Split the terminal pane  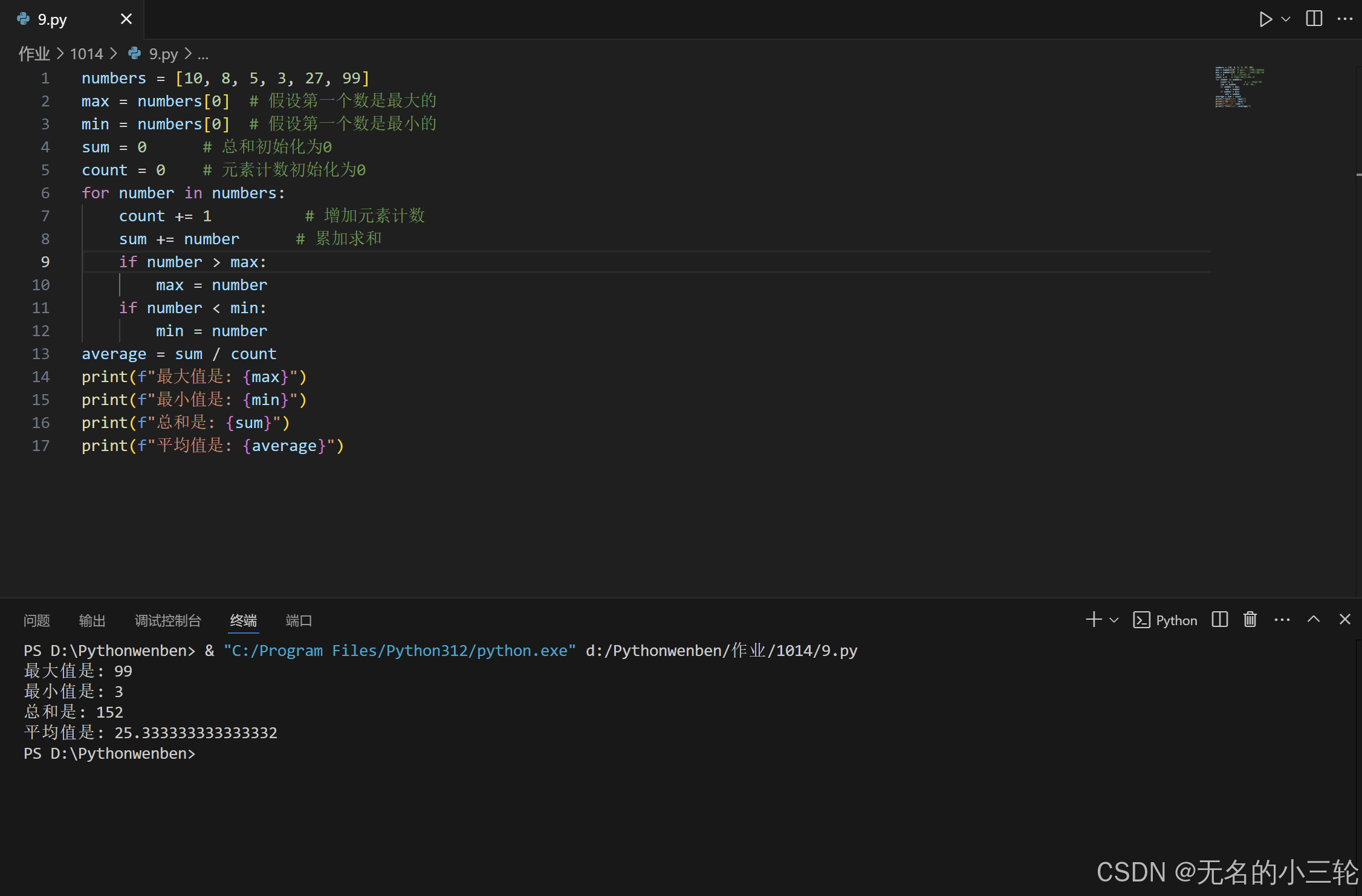(x=1219, y=620)
